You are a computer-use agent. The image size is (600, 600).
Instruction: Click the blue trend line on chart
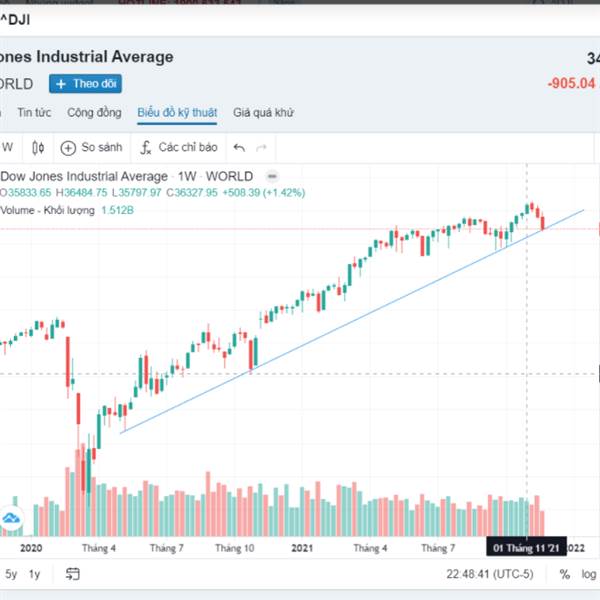(x=352, y=321)
